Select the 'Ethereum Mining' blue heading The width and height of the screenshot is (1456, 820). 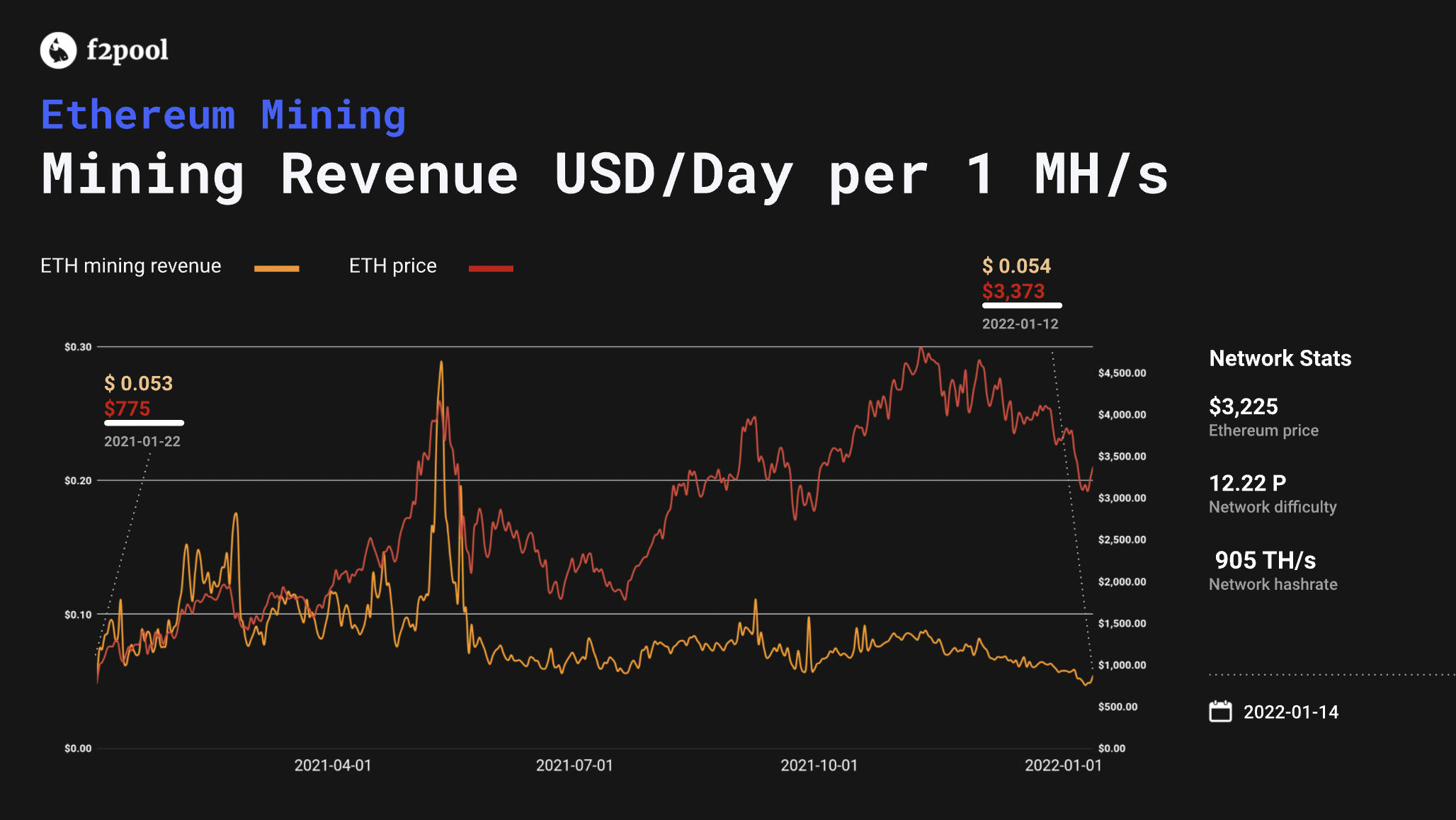(223, 115)
